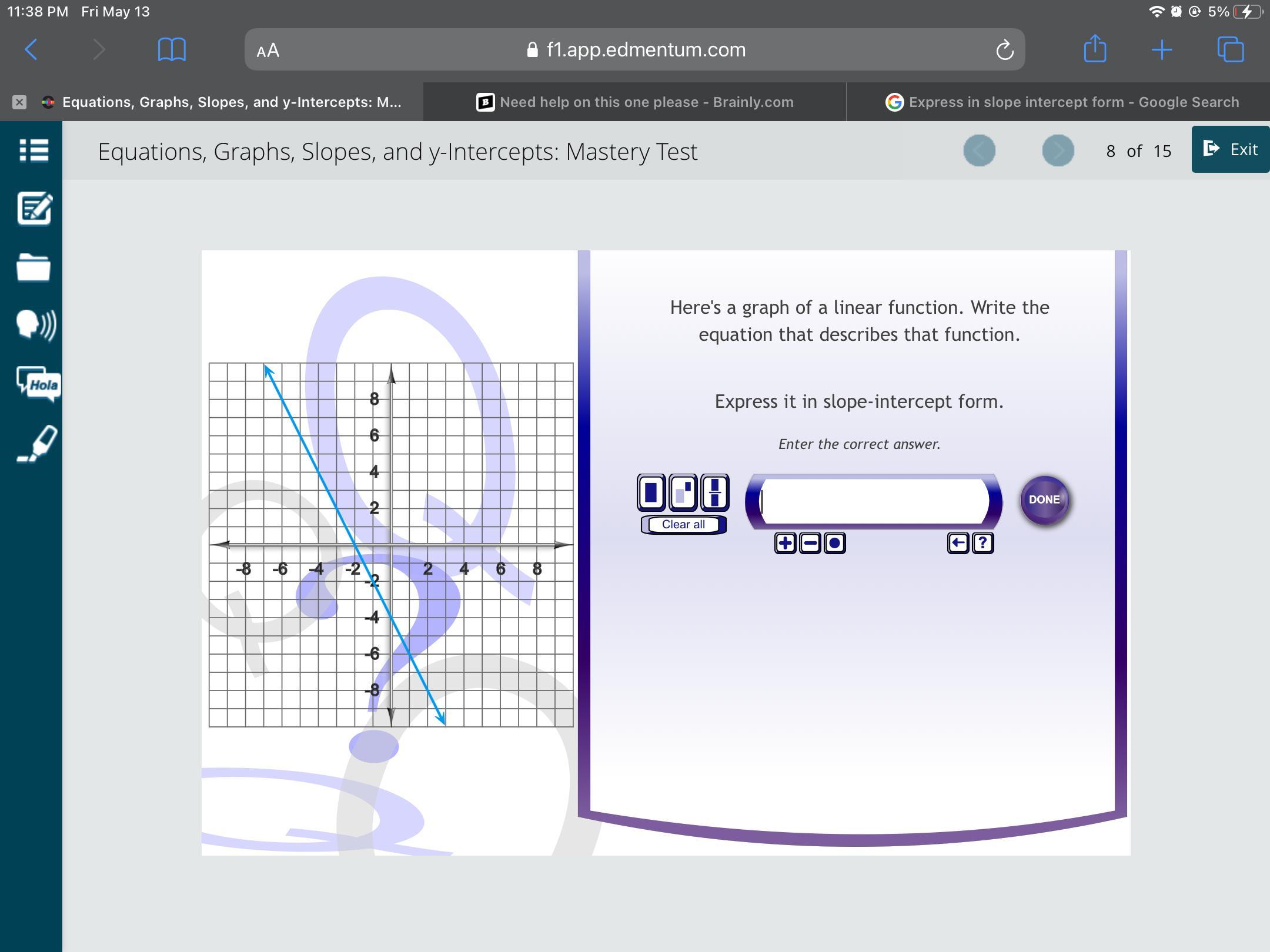
Task: Reload the page in Safari
Action: coord(1004,50)
